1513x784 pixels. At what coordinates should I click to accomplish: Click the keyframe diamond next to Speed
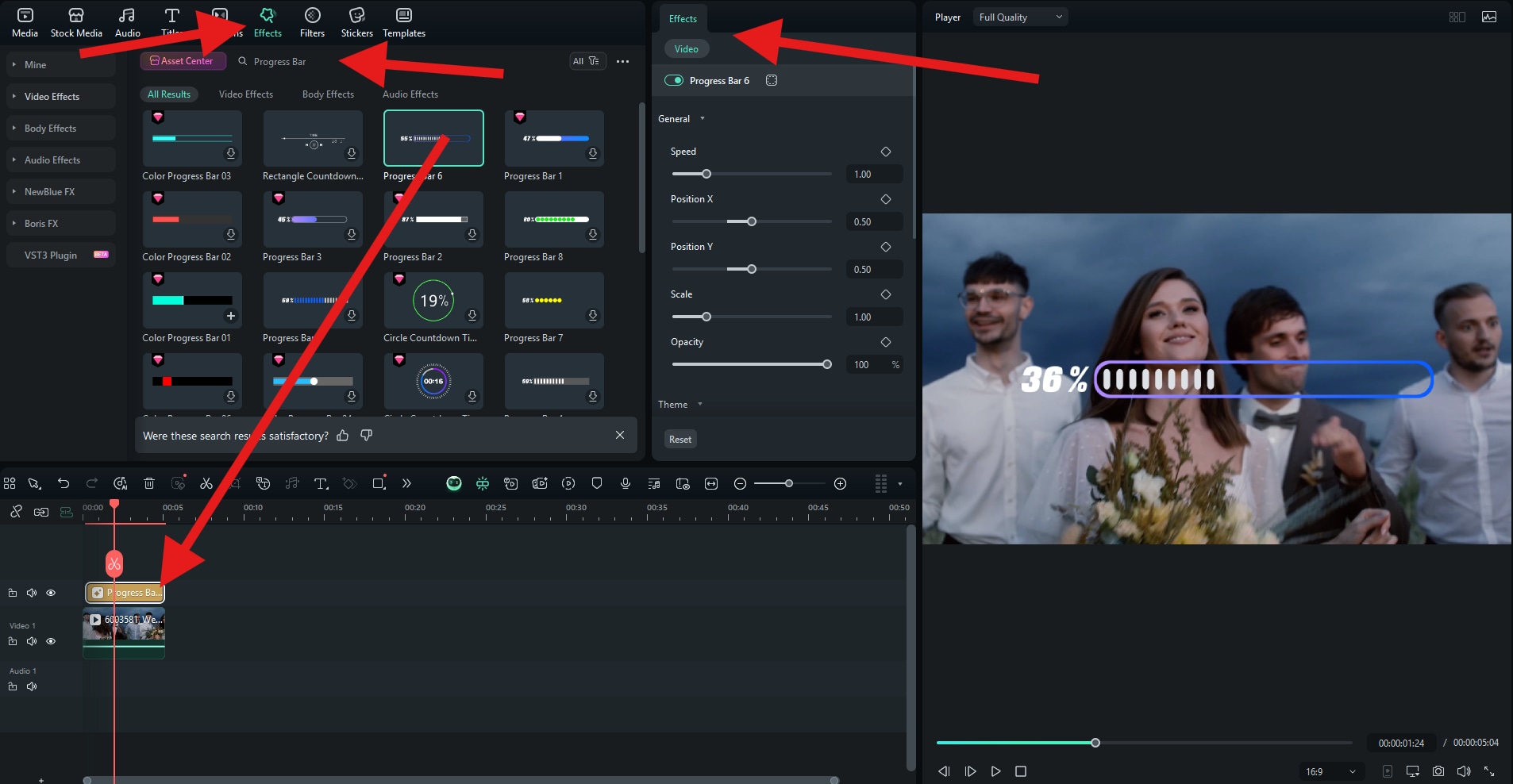tap(886, 152)
